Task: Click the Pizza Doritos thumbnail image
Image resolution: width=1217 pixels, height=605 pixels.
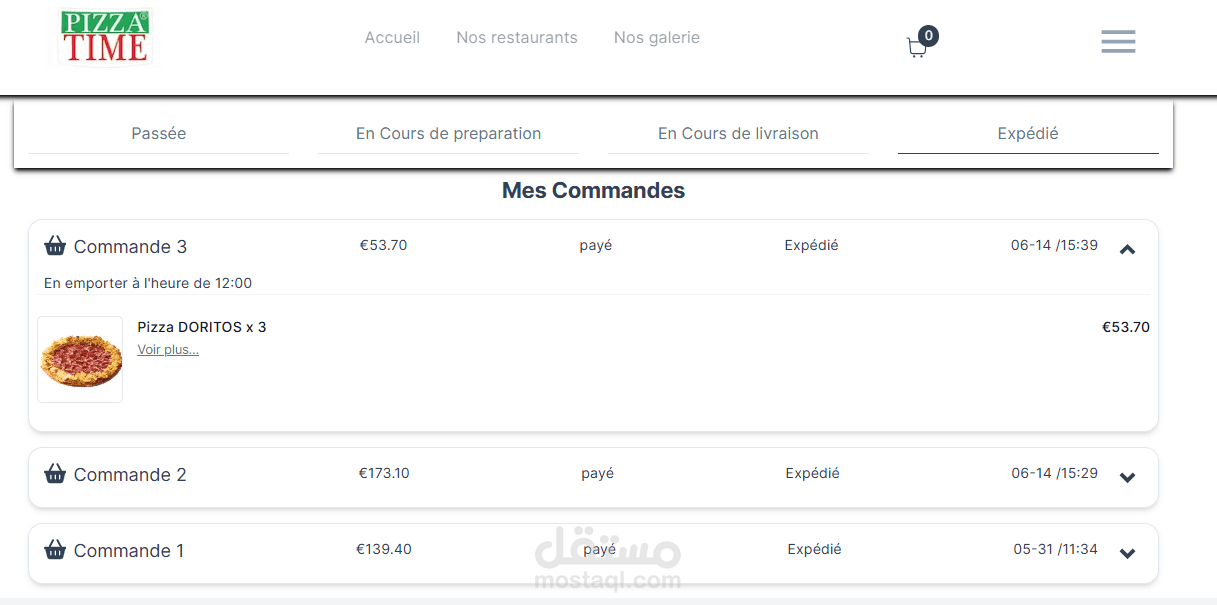Action: coord(80,360)
